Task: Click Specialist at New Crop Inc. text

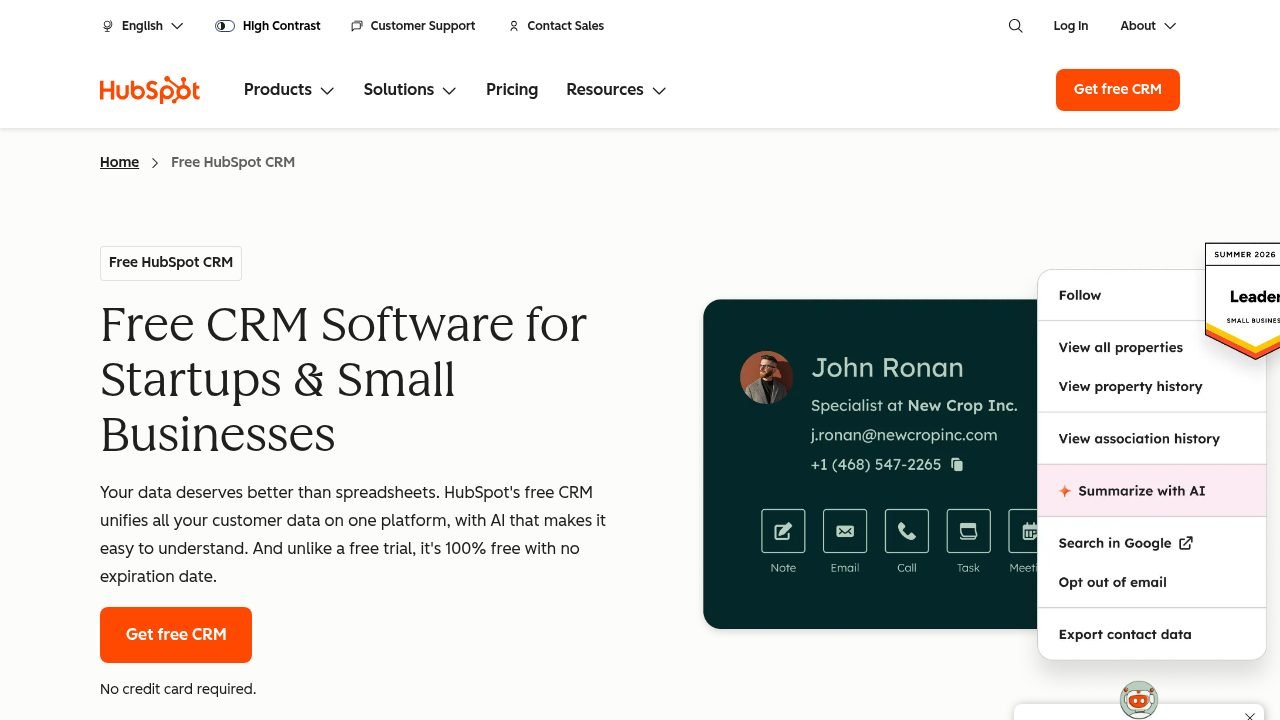Action: click(914, 405)
